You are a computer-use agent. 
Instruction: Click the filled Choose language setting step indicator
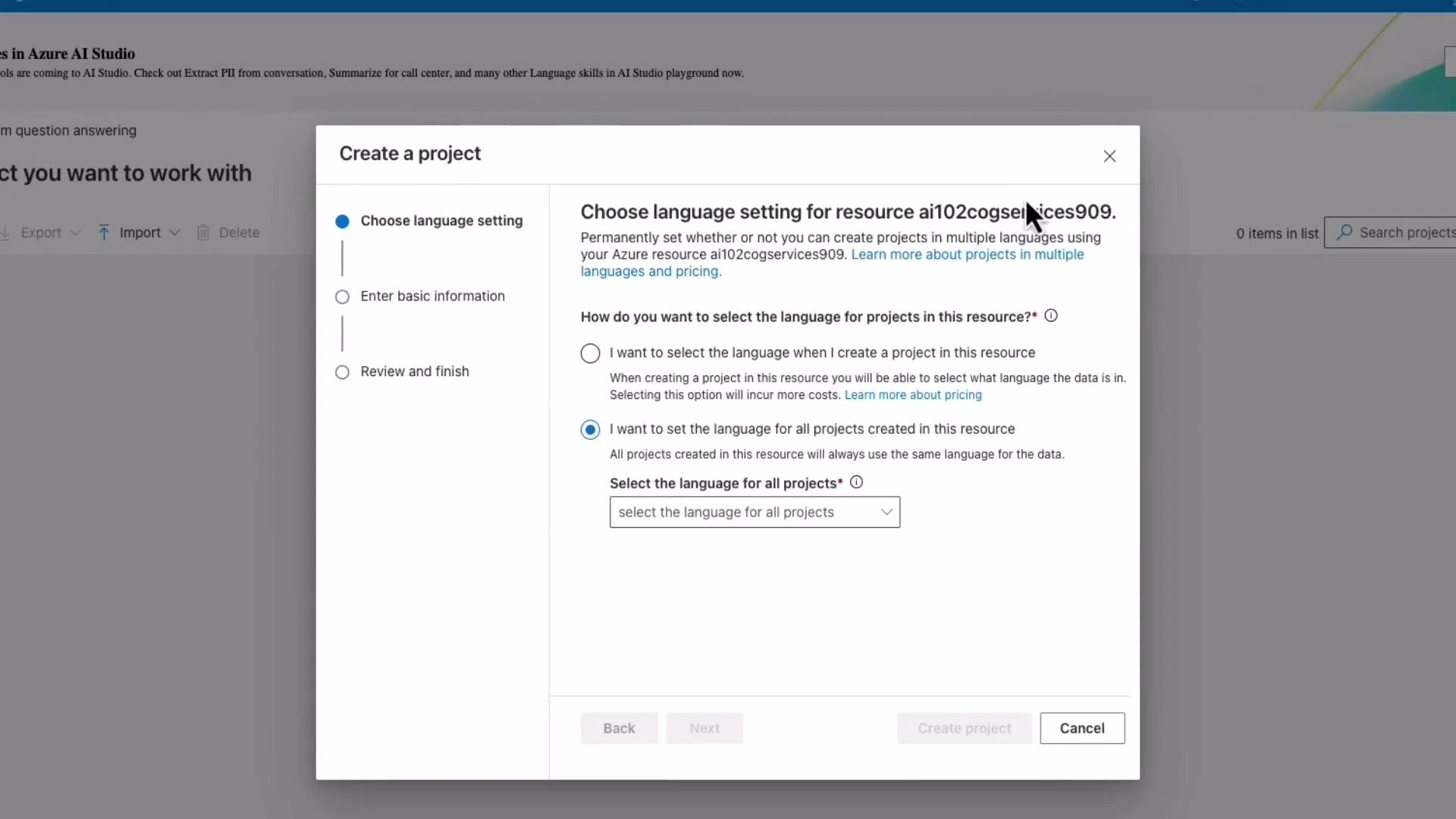tap(342, 221)
